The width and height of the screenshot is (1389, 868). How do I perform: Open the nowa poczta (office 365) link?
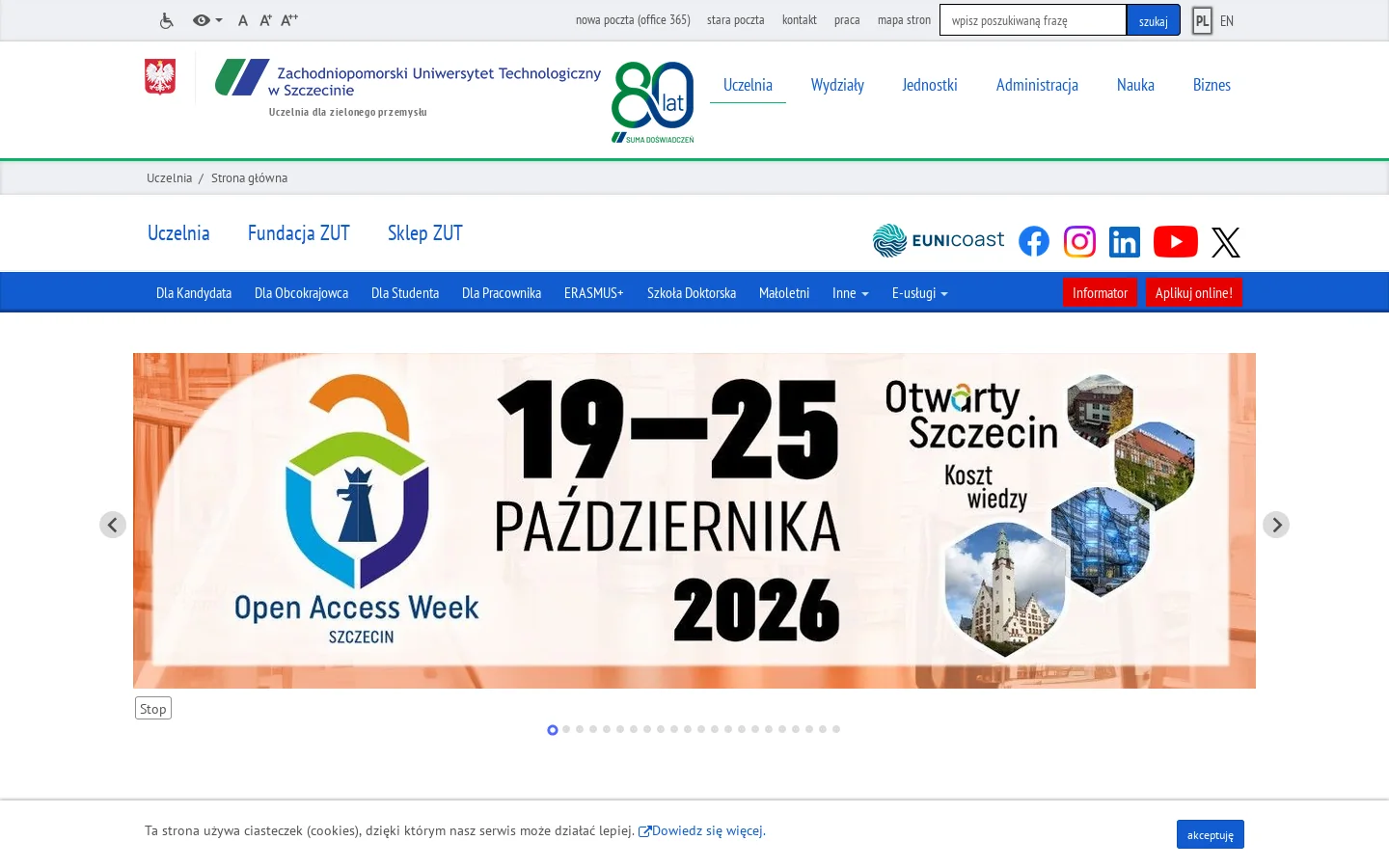point(633,20)
